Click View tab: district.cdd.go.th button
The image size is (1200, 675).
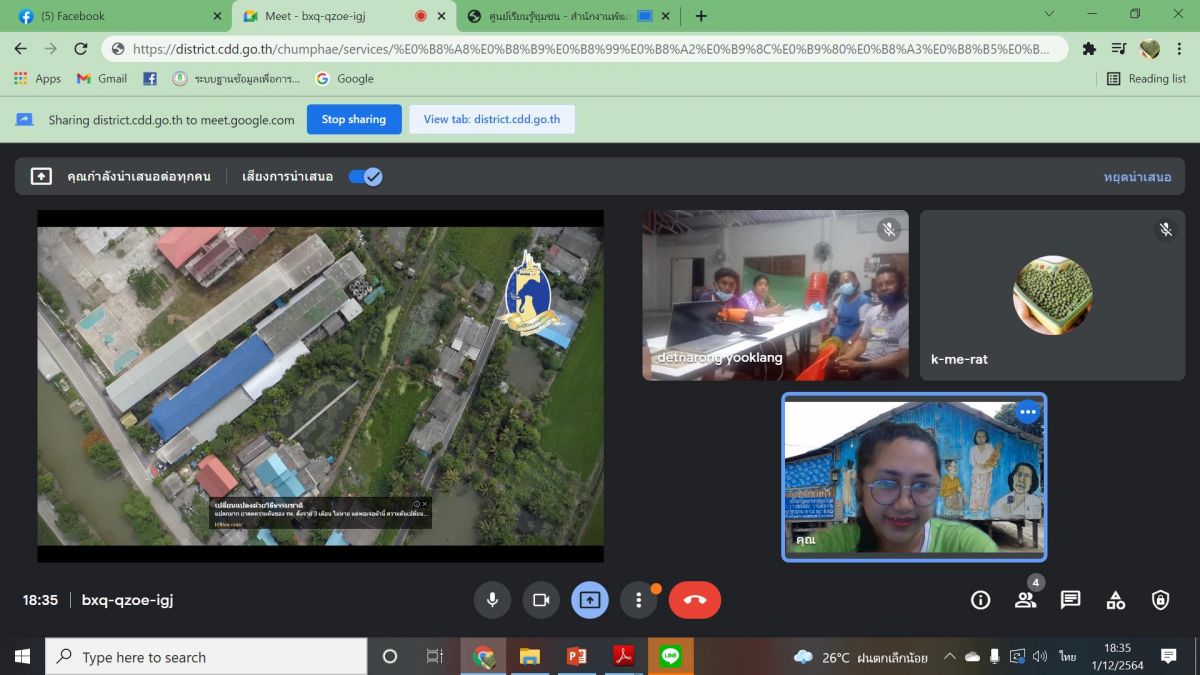tap(491, 119)
